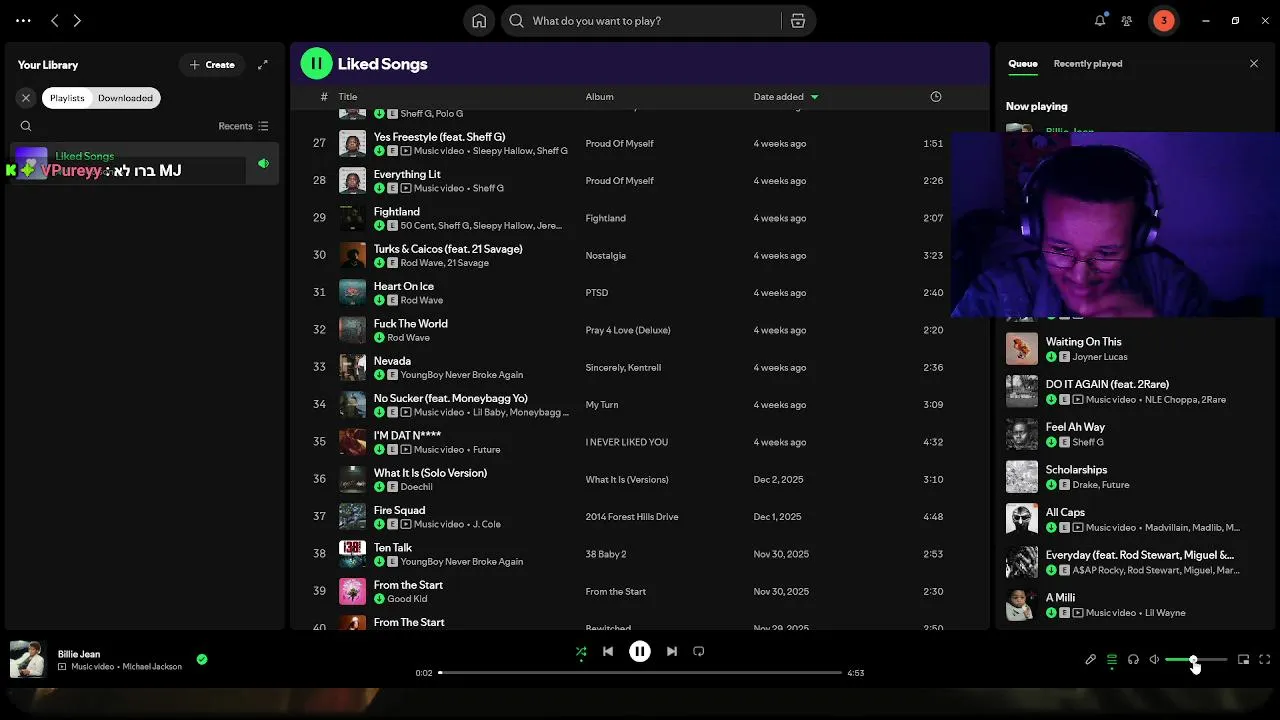Skip to the next track
Viewport: 1280px width, 720px height.
672,652
